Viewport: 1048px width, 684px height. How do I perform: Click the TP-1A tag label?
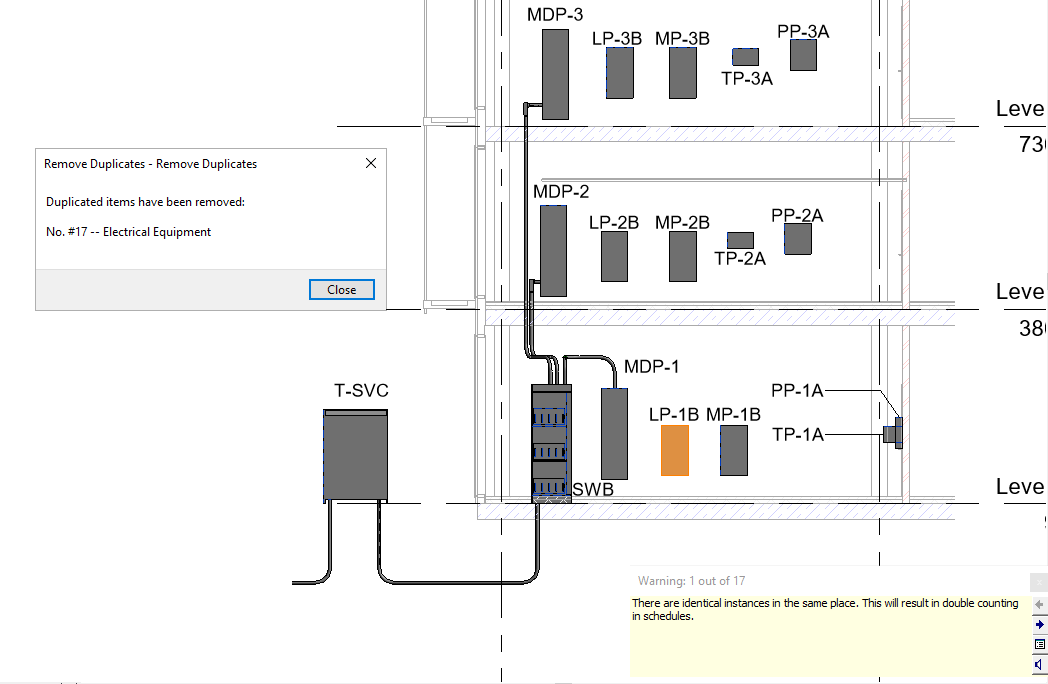[x=798, y=435]
